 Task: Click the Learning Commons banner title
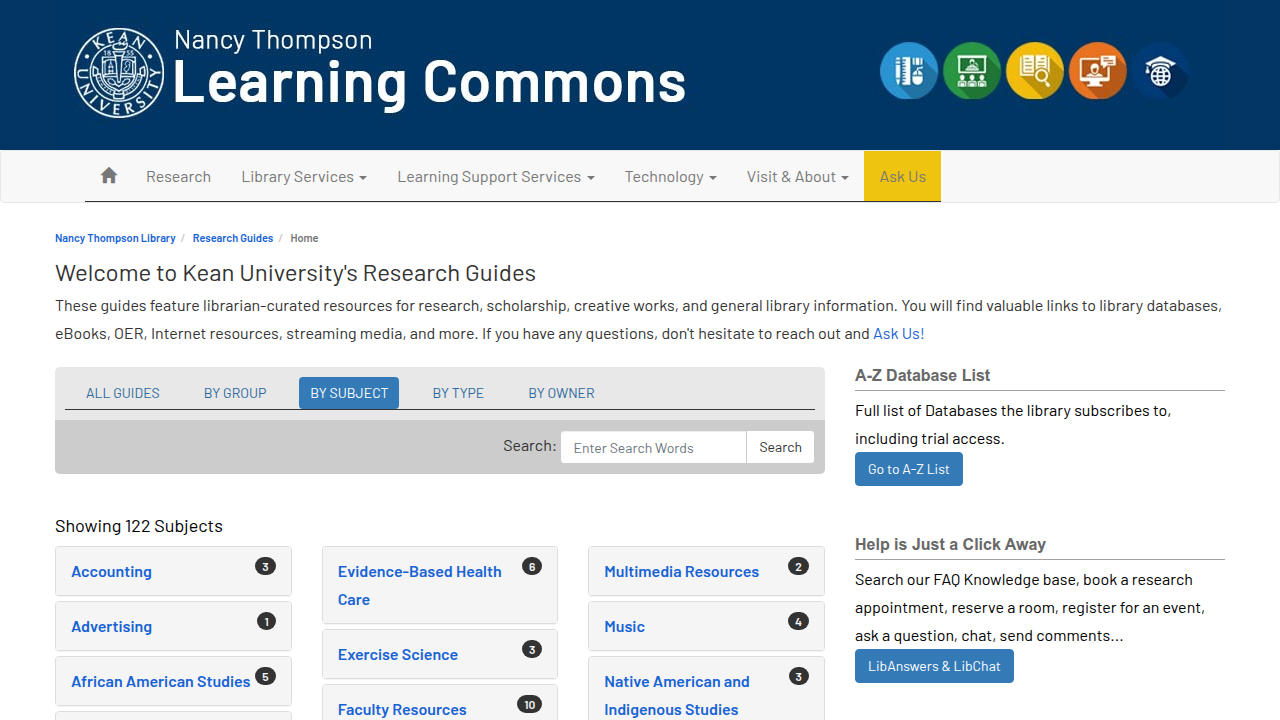coord(430,82)
